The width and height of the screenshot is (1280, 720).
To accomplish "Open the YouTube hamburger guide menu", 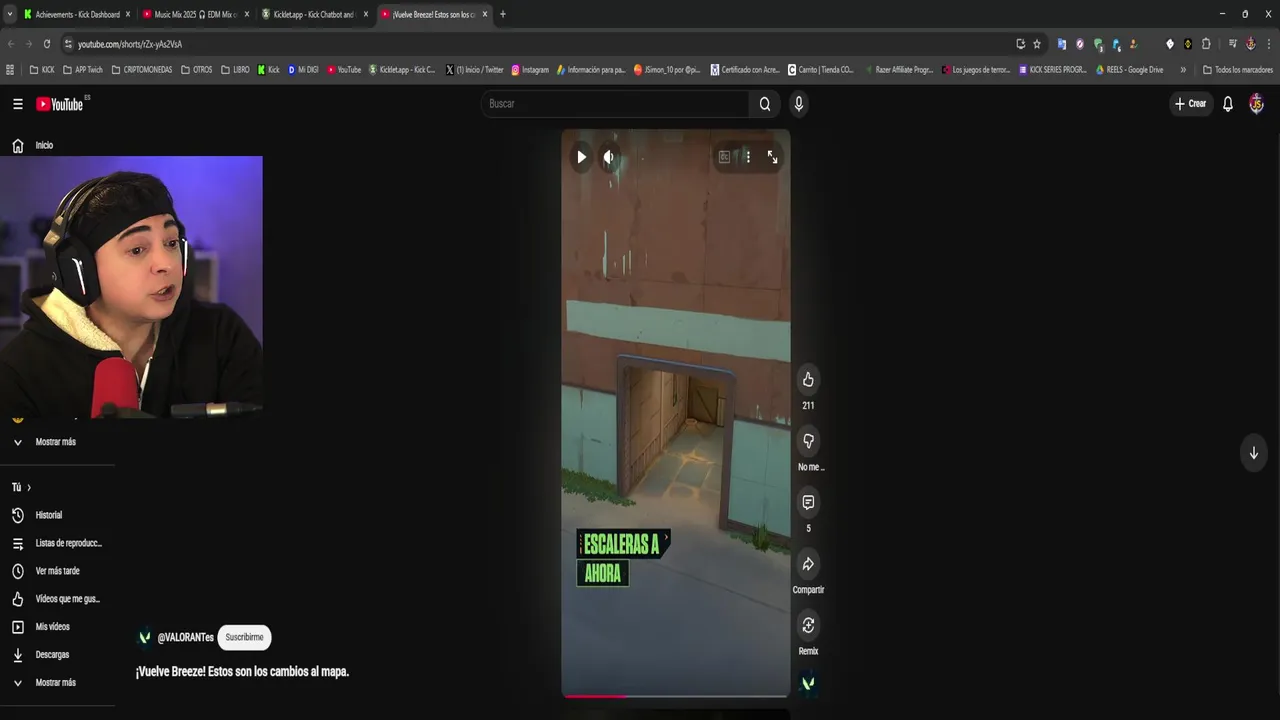I will tap(17, 104).
